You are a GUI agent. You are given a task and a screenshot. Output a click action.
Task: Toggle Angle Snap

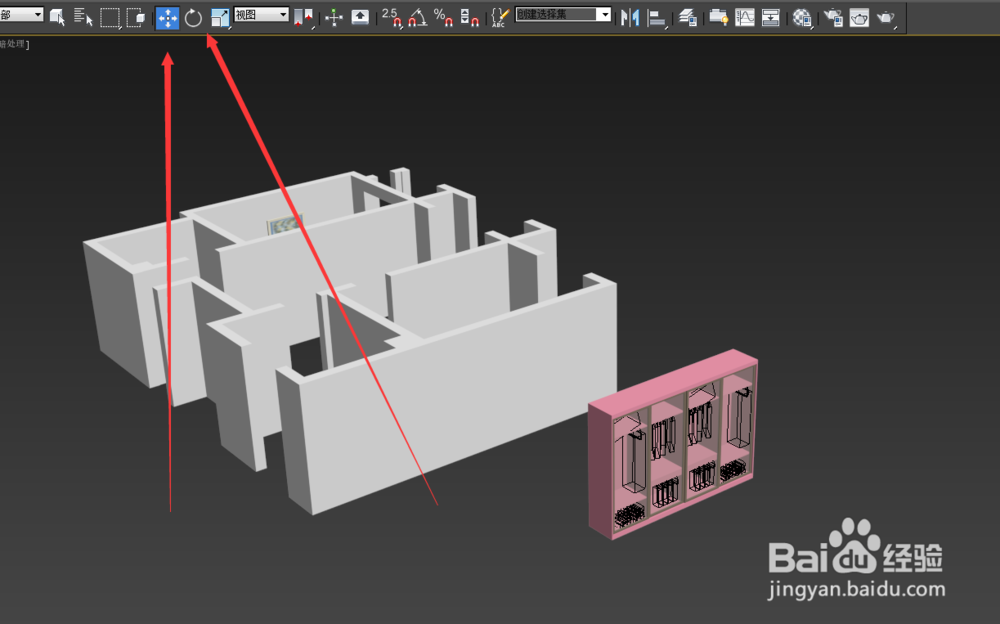point(418,17)
